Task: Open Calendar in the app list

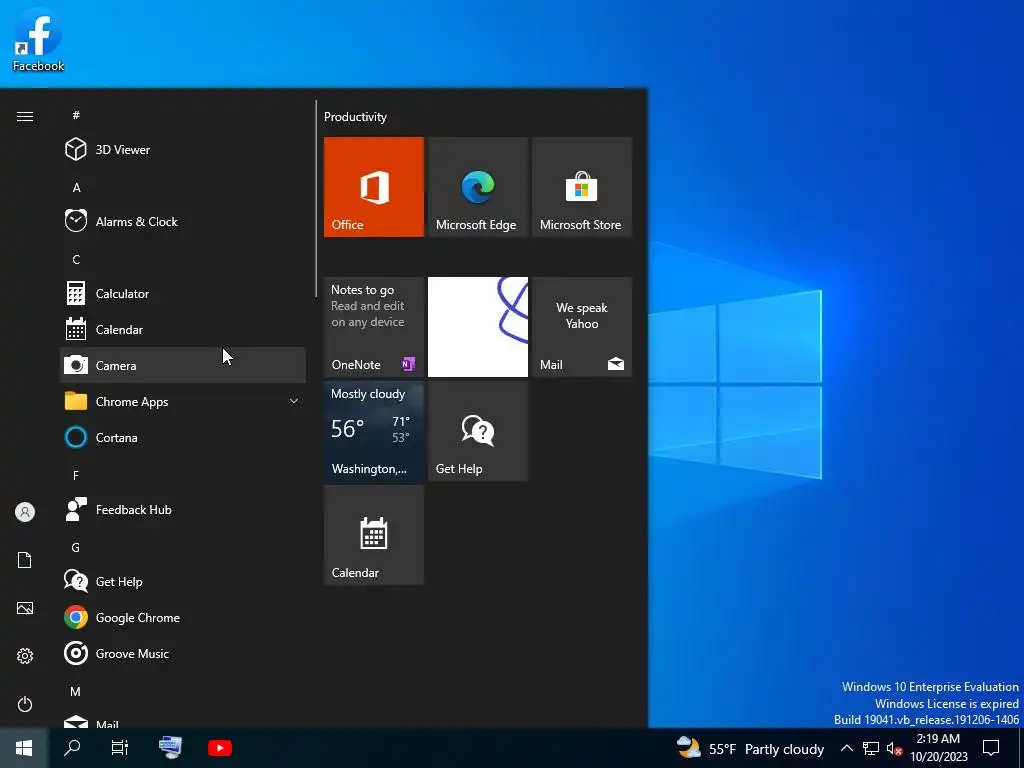Action: [183, 329]
